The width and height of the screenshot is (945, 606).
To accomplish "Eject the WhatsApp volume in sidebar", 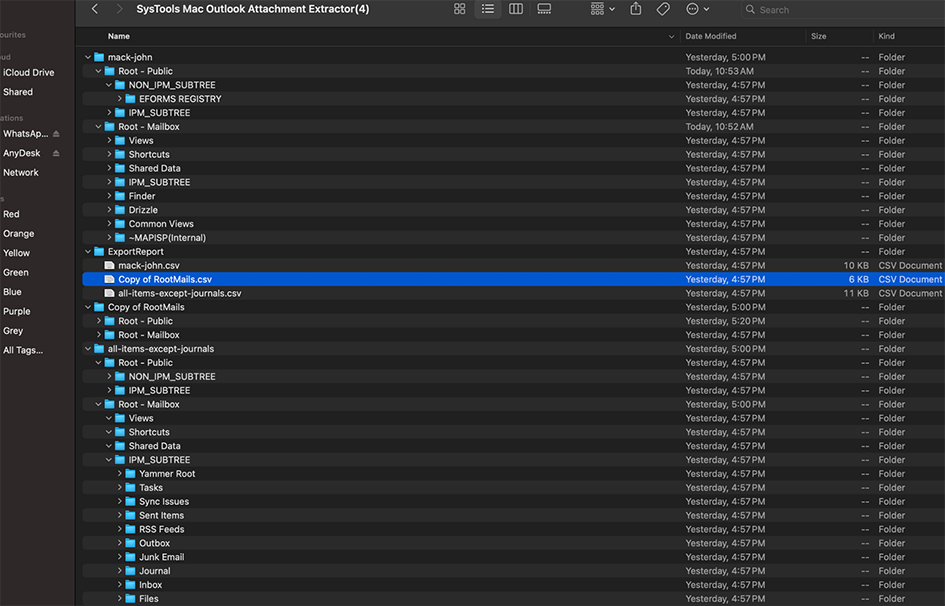I will click(56, 134).
